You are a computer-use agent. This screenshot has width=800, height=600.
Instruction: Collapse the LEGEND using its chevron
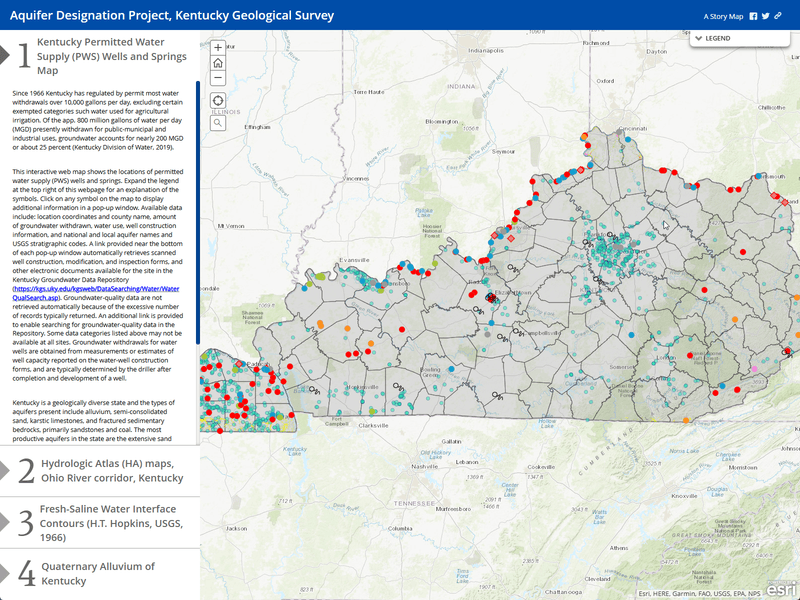tap(700, 38)
